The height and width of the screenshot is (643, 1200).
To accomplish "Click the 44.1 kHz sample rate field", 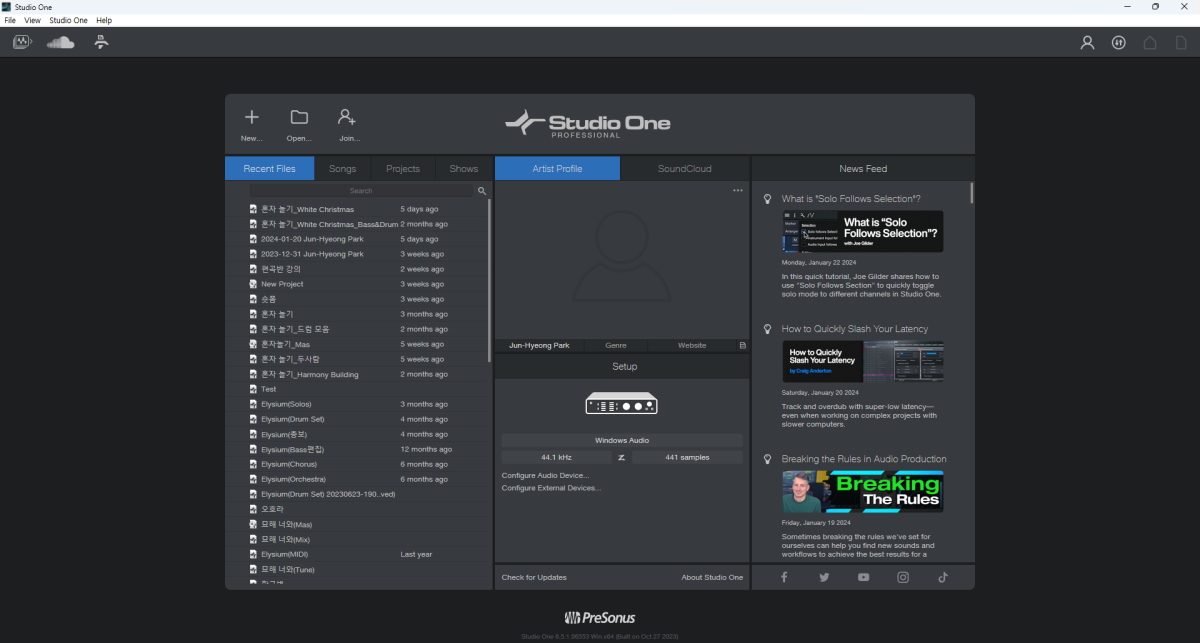I will click(x=556, y=457).
